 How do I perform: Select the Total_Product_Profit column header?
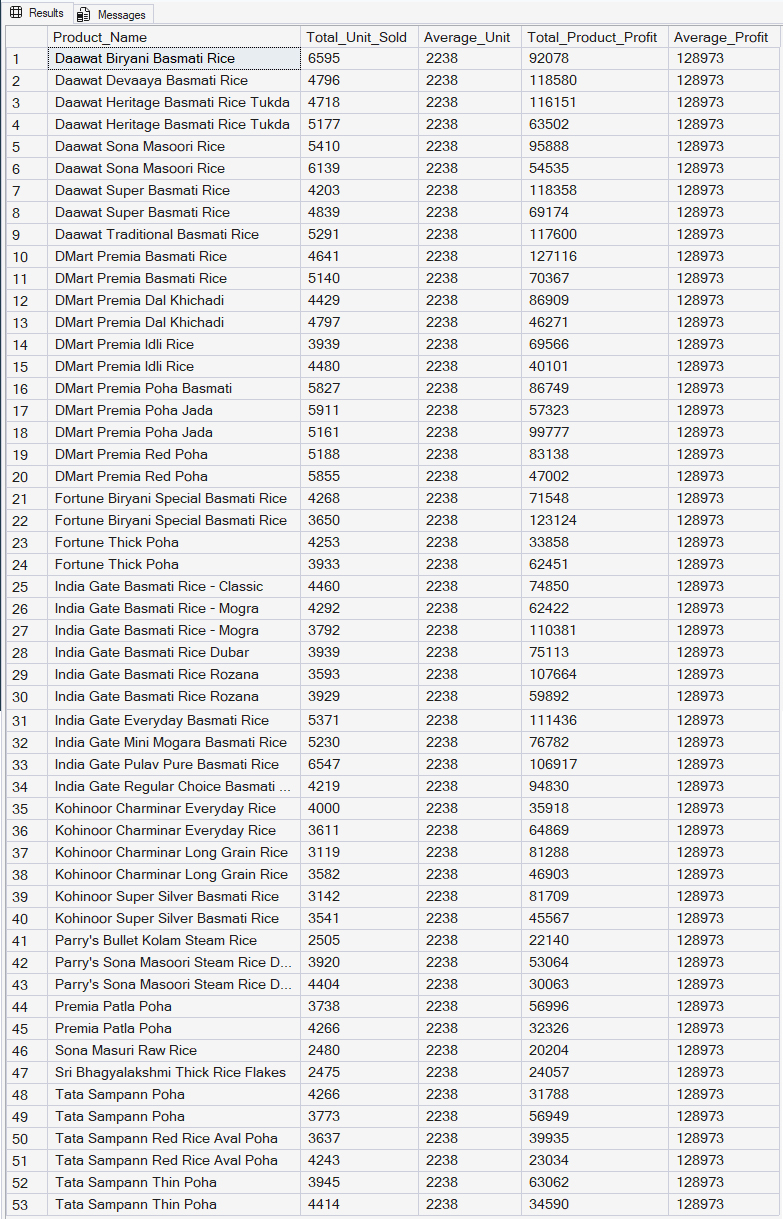point(593,37)
